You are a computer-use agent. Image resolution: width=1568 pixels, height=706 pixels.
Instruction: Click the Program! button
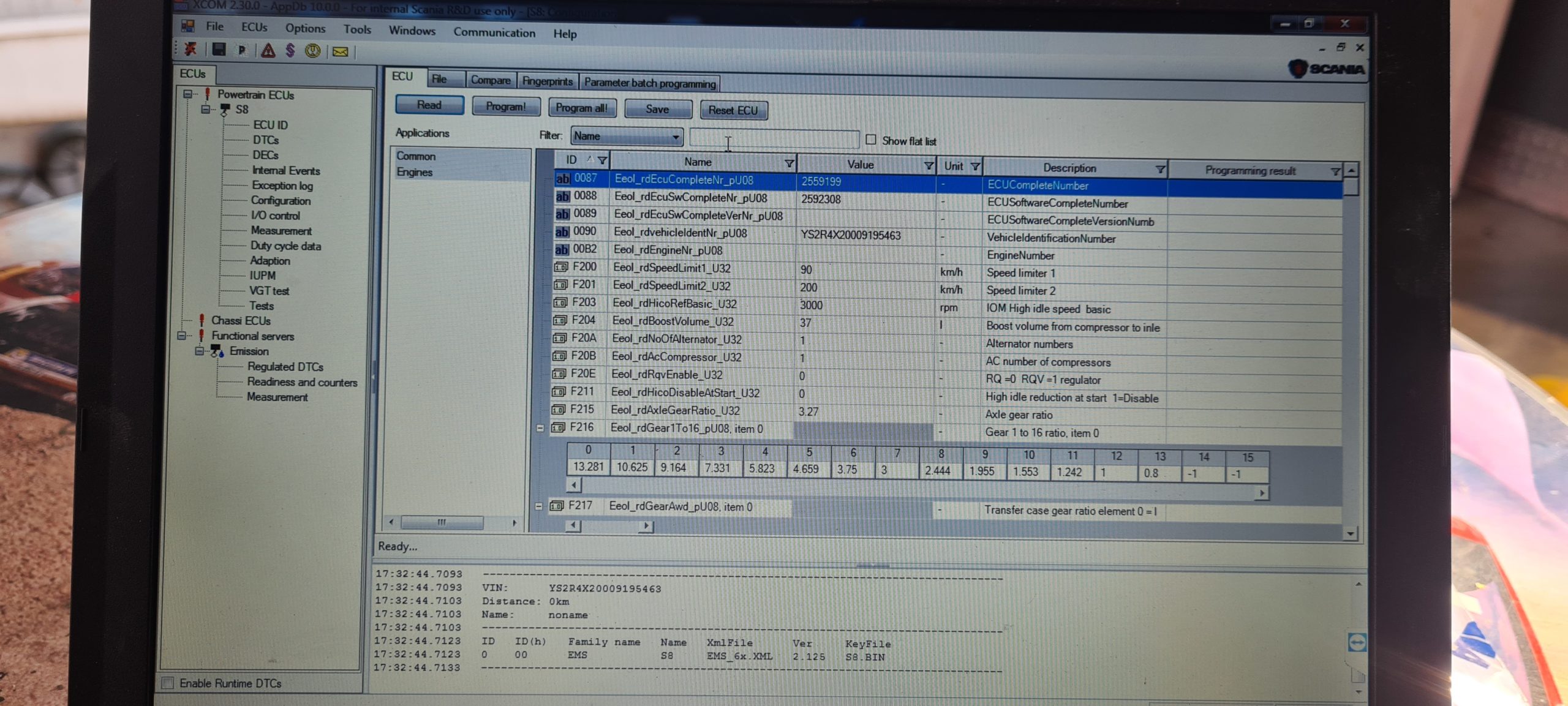pyautogui.click(x=506, y=107)
